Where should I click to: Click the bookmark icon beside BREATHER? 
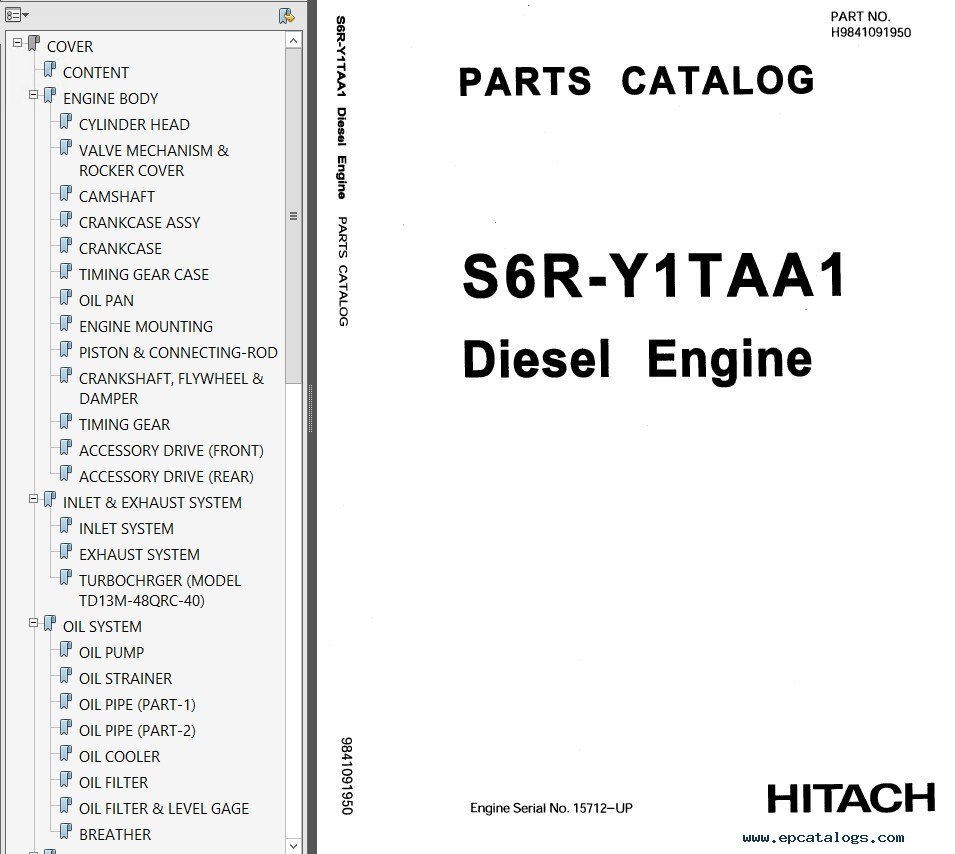tap(66, 832)
